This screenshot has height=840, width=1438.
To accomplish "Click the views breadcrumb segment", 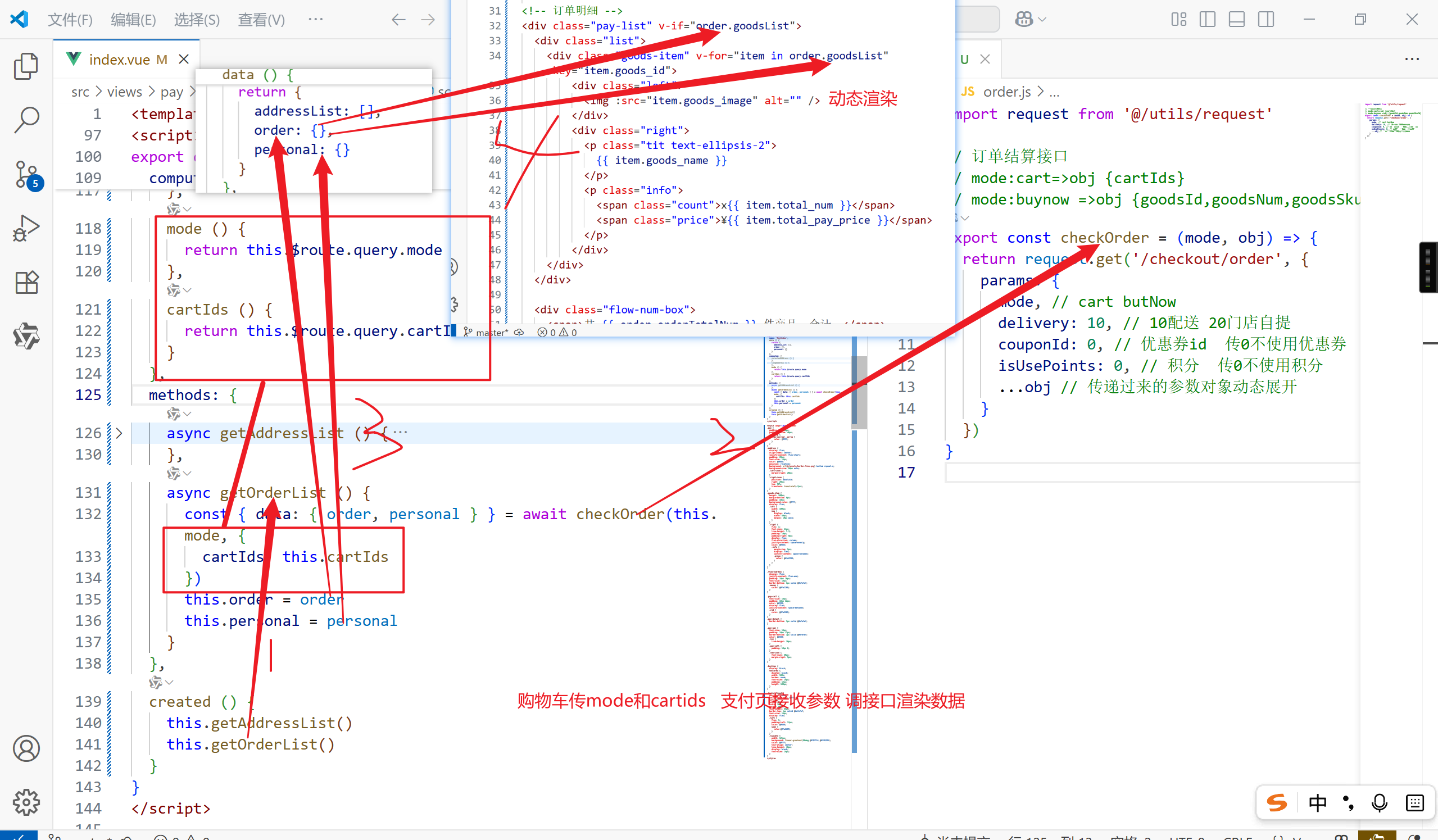I will (x=124, y=92).
